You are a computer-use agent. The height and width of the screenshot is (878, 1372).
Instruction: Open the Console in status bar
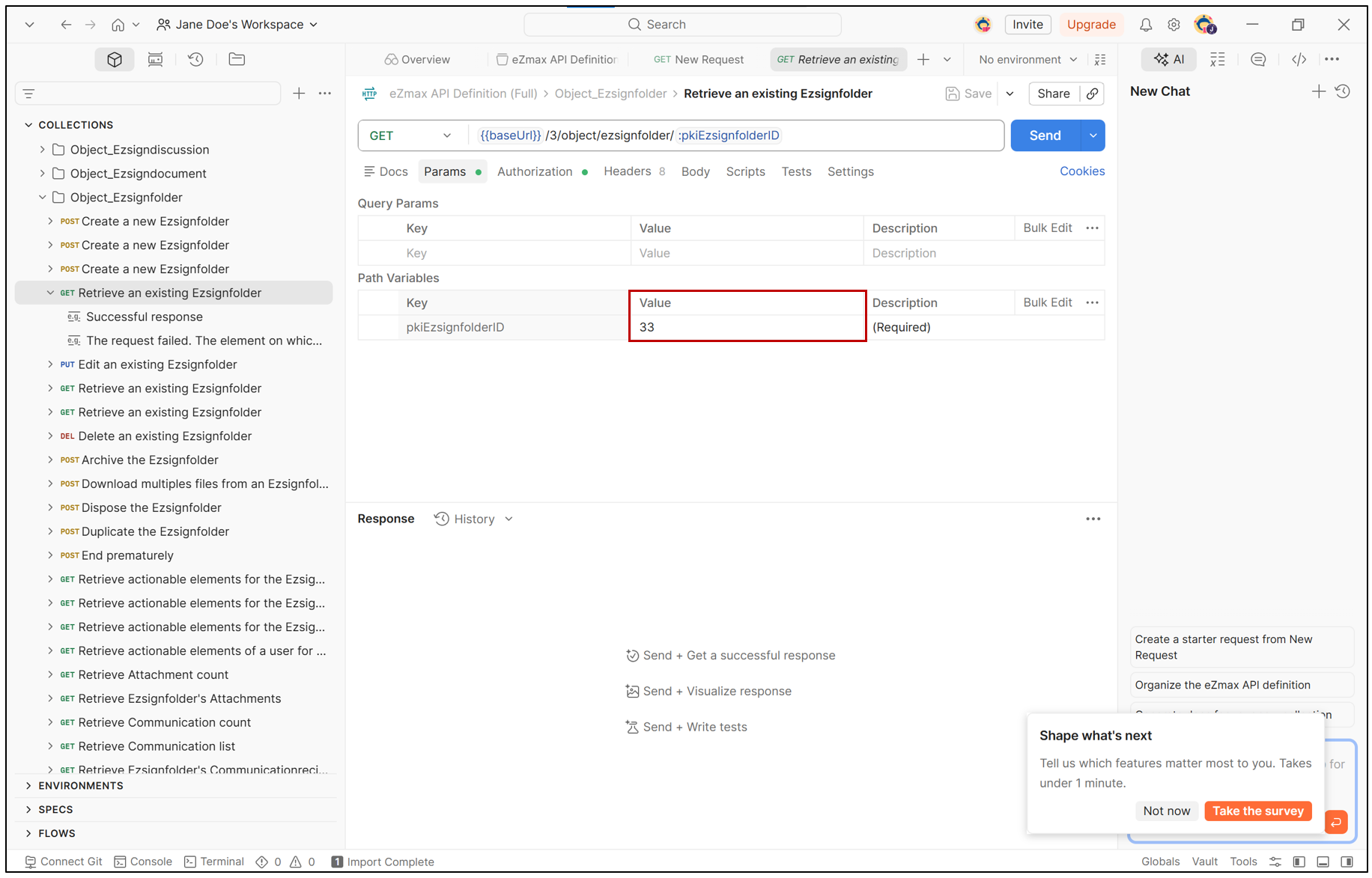tap(143, 862)
